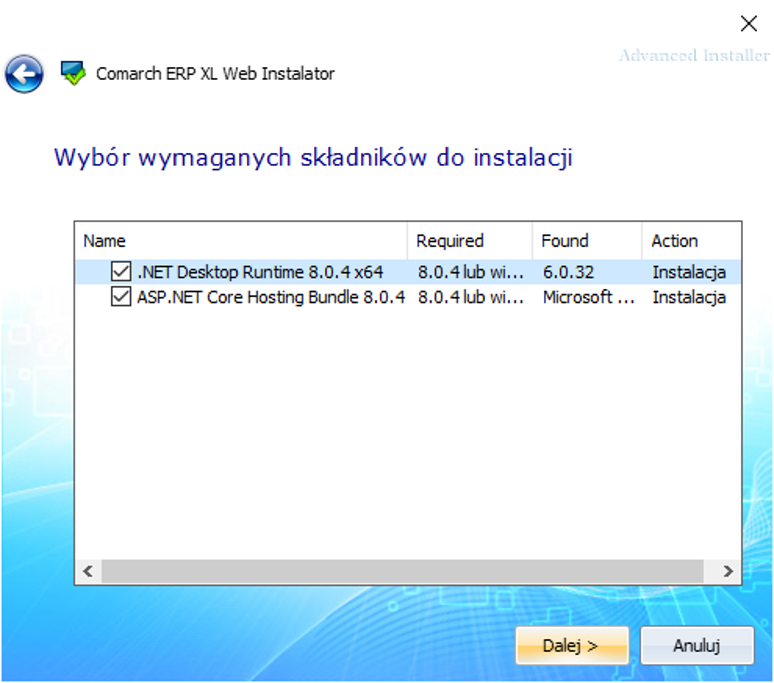The height and width of the screenshot is (683, 774).
Task: Click Instalacja in the ASP.NET Core row
Action: [x=689, y=297]
